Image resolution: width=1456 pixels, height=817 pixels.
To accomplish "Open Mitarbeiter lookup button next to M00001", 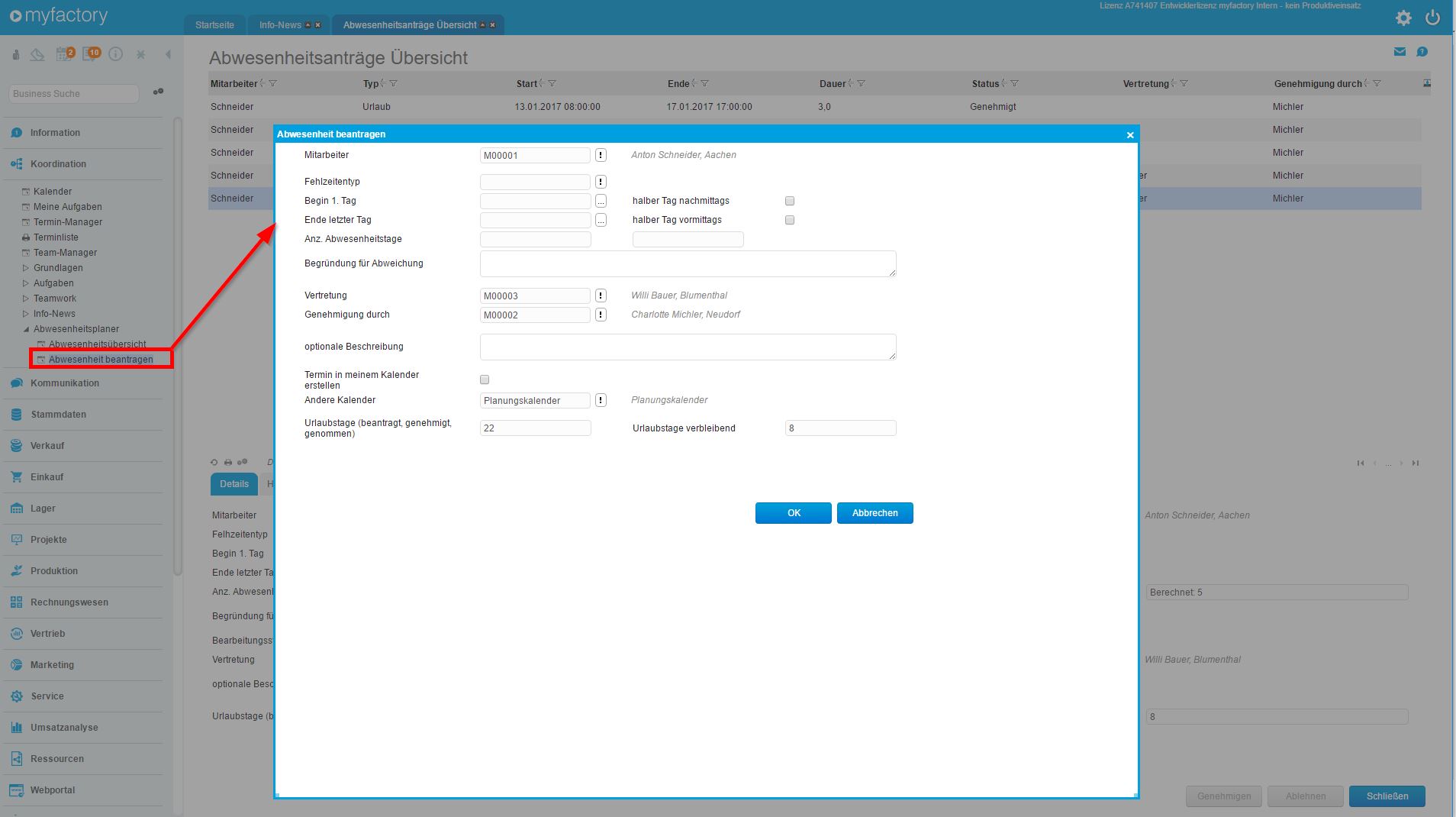I will (601, 155).
